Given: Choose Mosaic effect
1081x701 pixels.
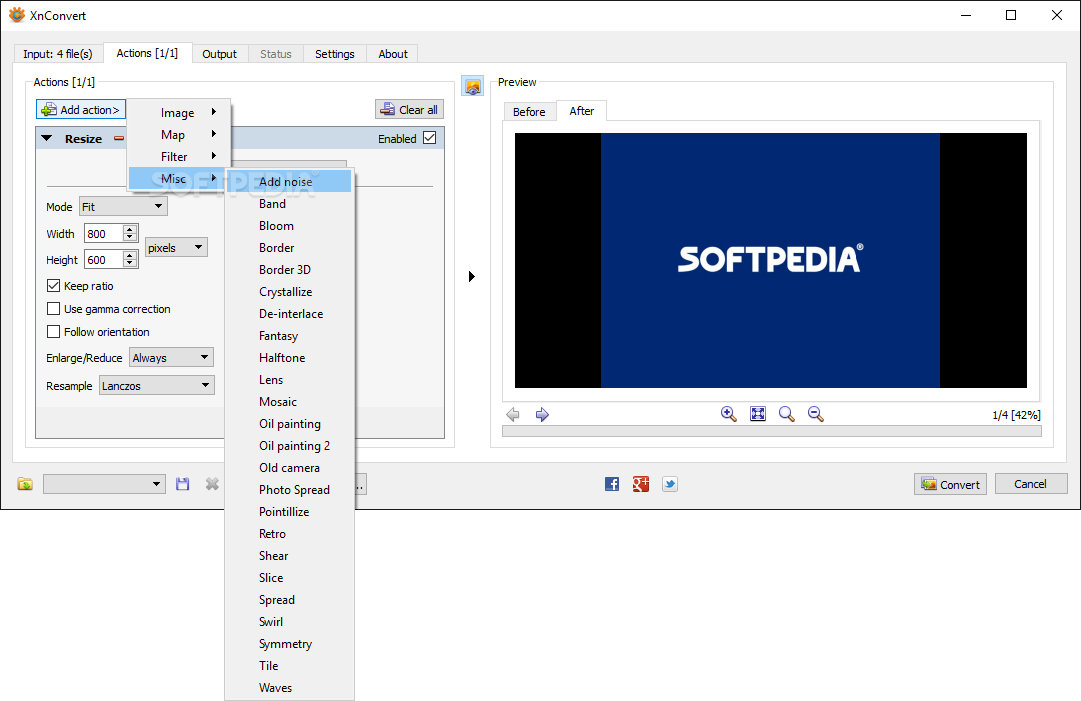Looking at the screenshot, I should (x=290, y=401).
